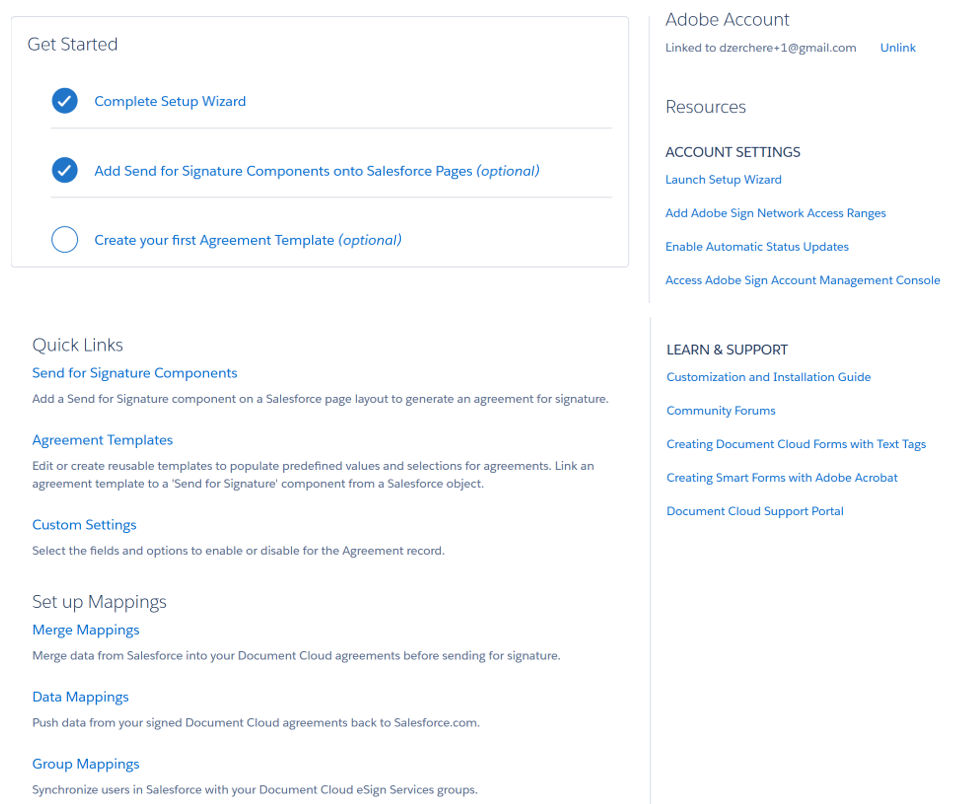Open the Customization and Installation Guide
Viewport: 964px width, 804px height.
point(768,377)
